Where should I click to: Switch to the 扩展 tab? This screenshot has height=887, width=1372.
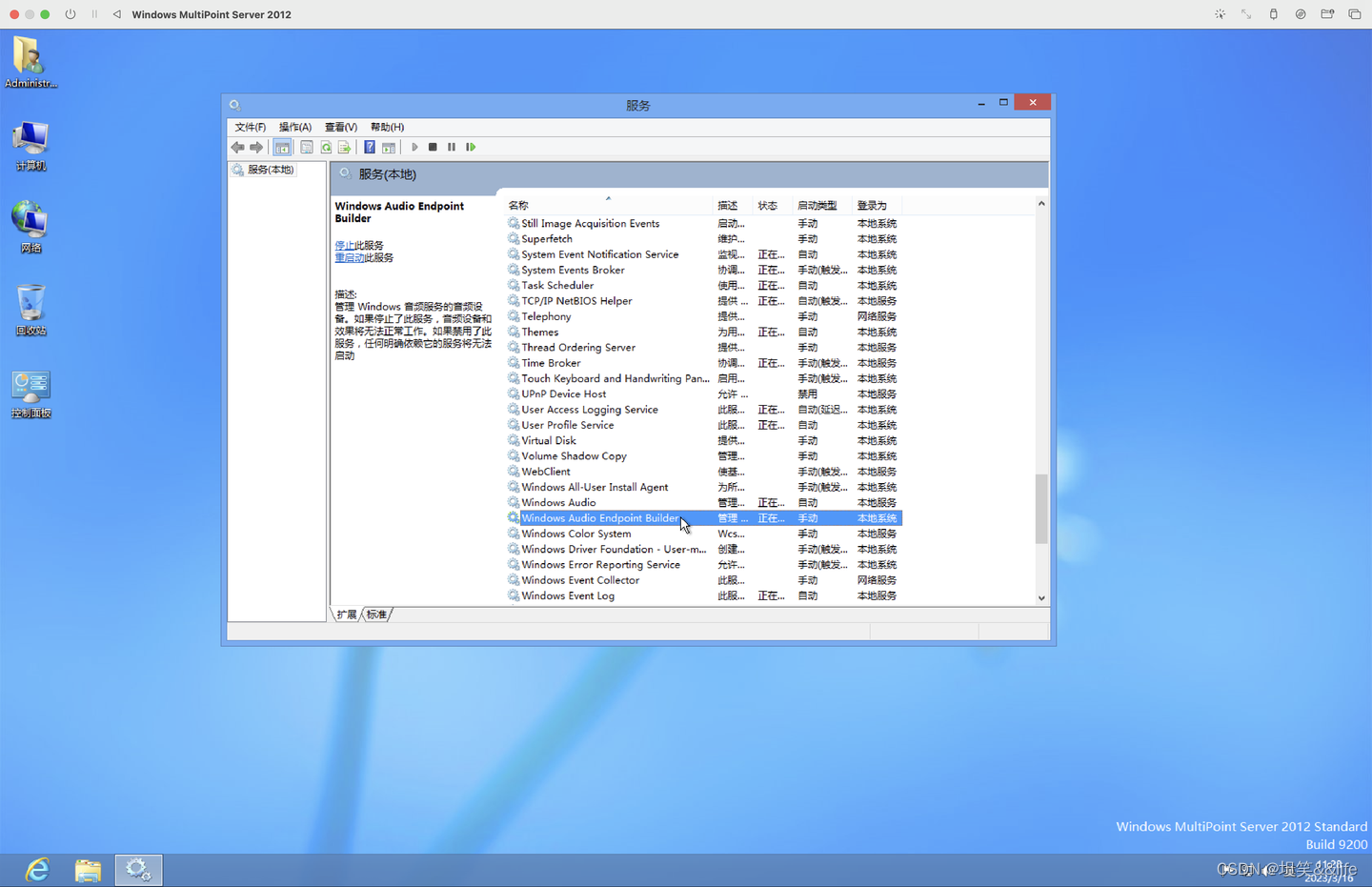coord(347,615)
